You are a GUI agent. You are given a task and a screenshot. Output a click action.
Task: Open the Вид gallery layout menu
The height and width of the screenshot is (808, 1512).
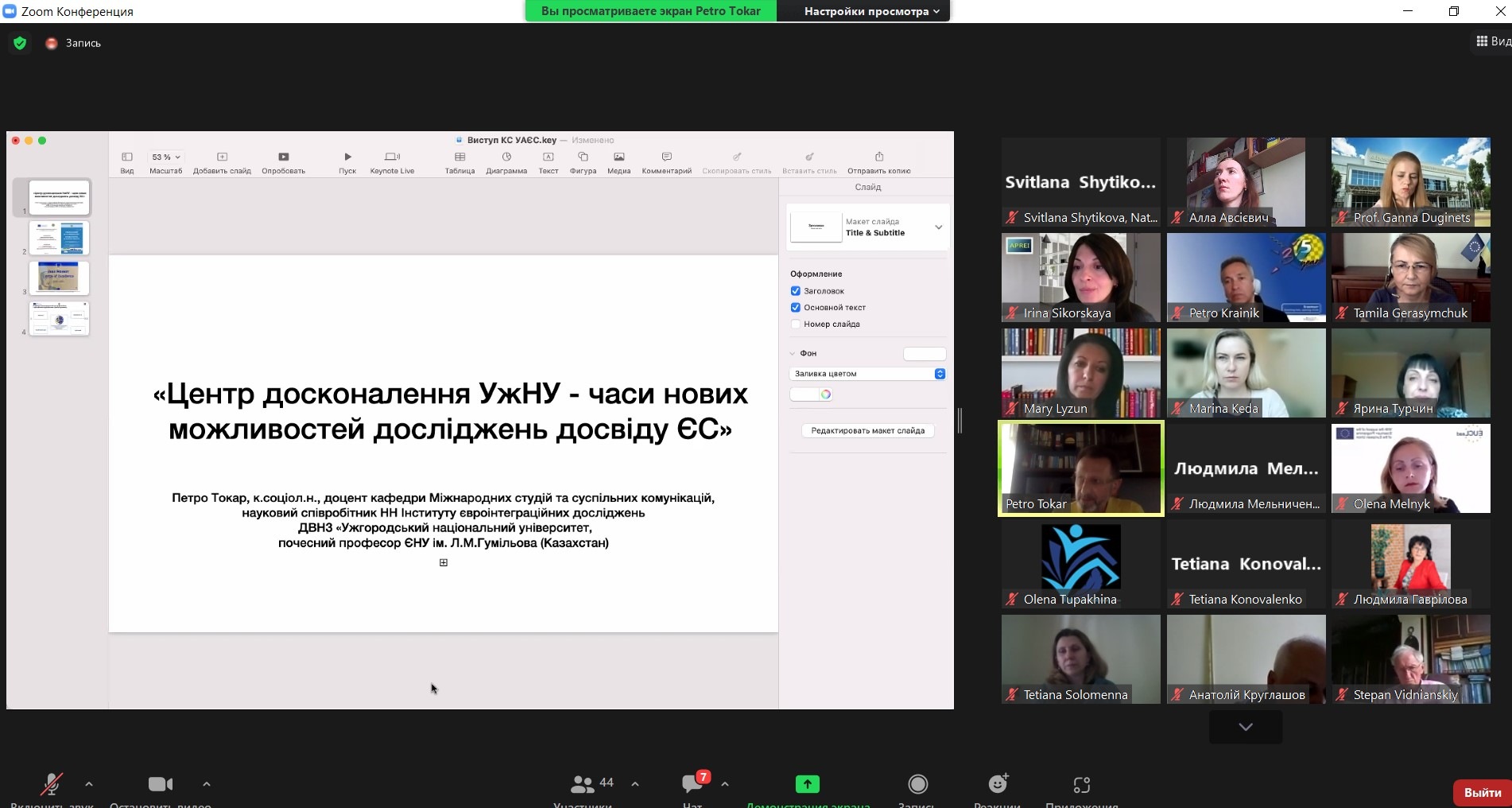click(1492, 41)
